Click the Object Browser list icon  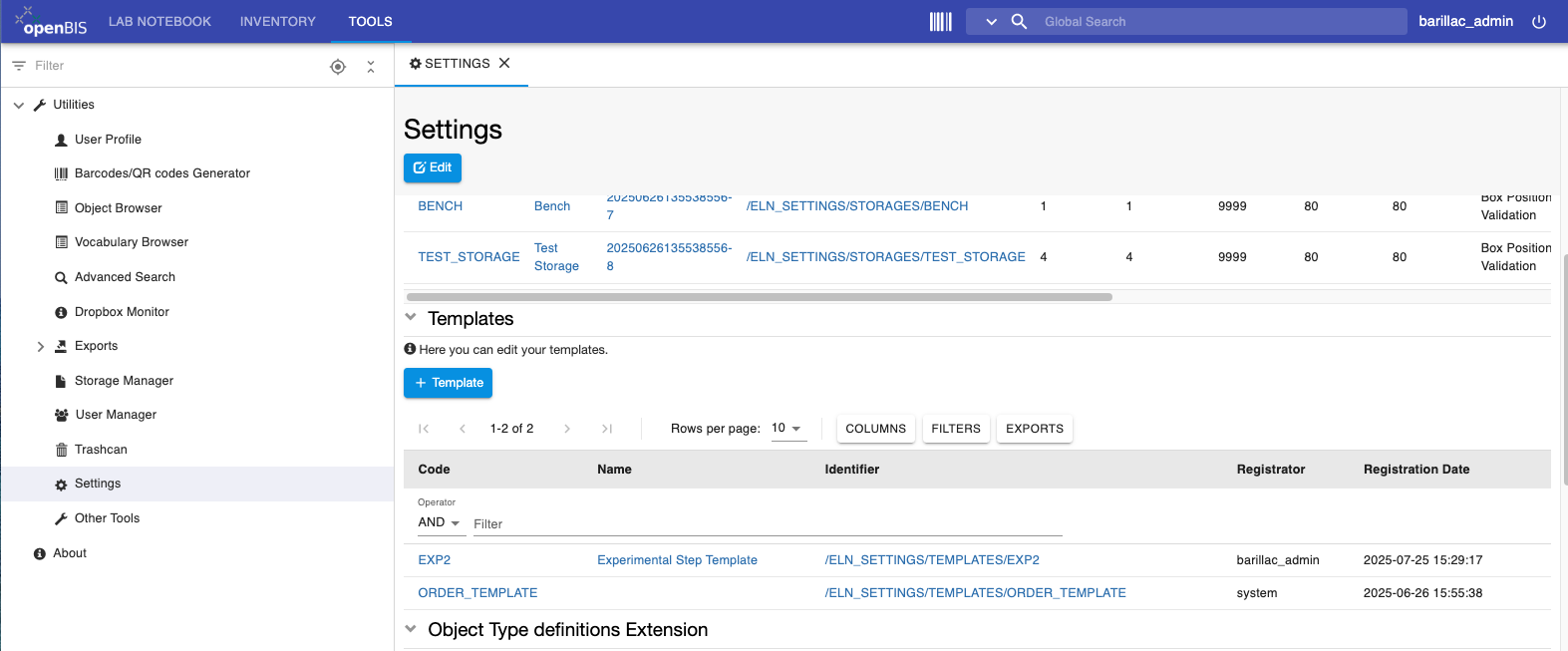(61, 208)
